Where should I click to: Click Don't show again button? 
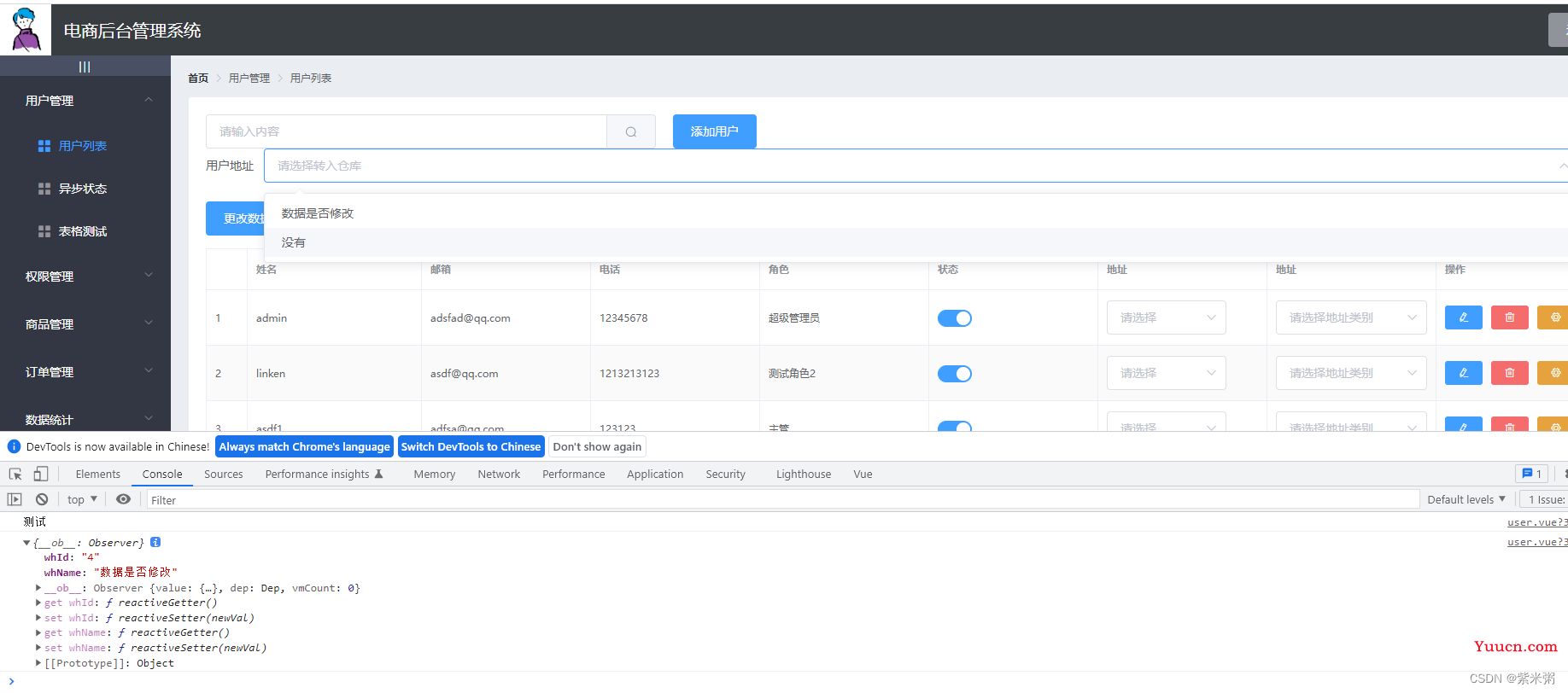(x=597, y=446)
